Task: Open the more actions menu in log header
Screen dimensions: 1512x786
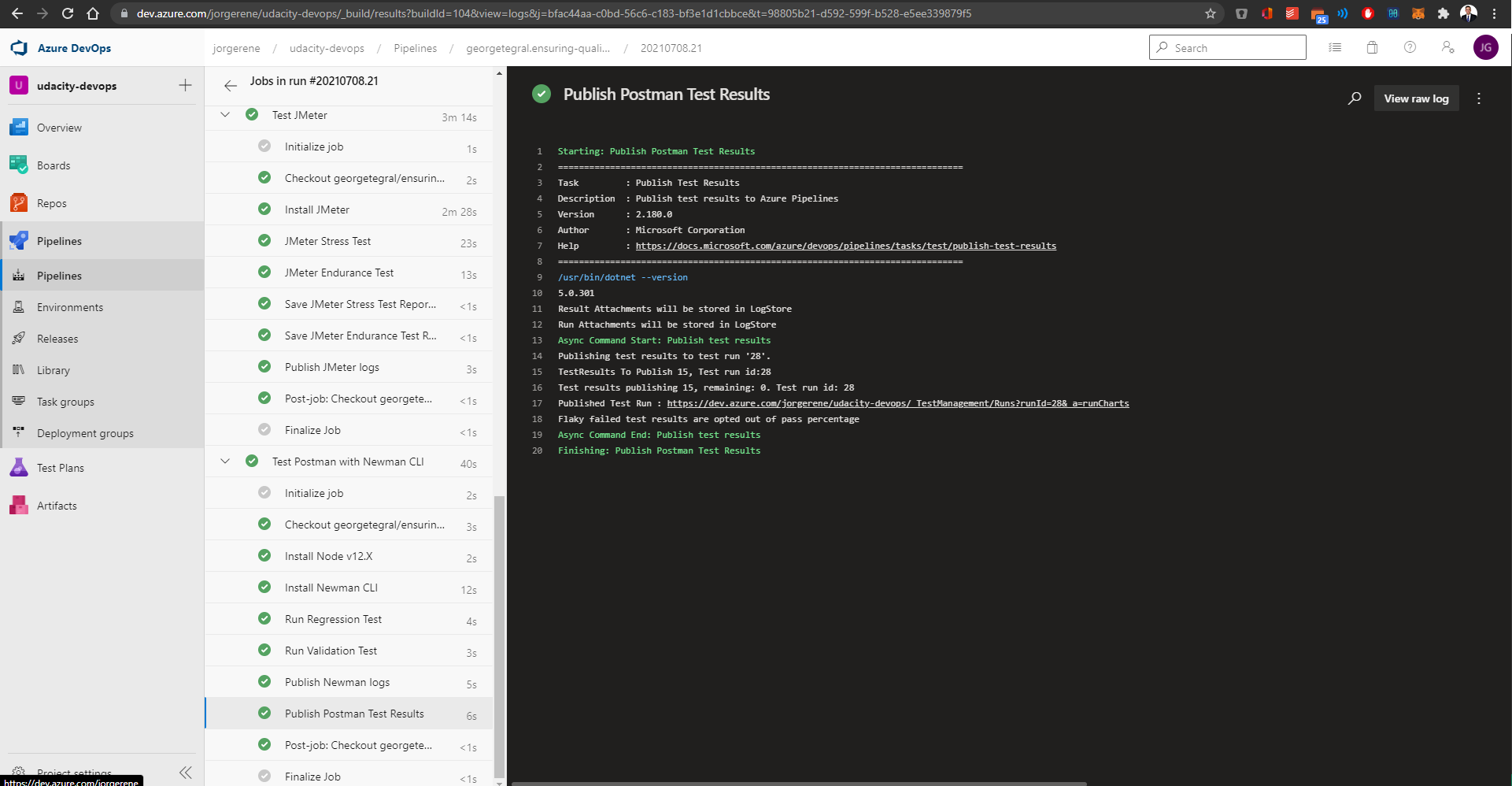Action: pyautogui.click(x=1479, y=98)
